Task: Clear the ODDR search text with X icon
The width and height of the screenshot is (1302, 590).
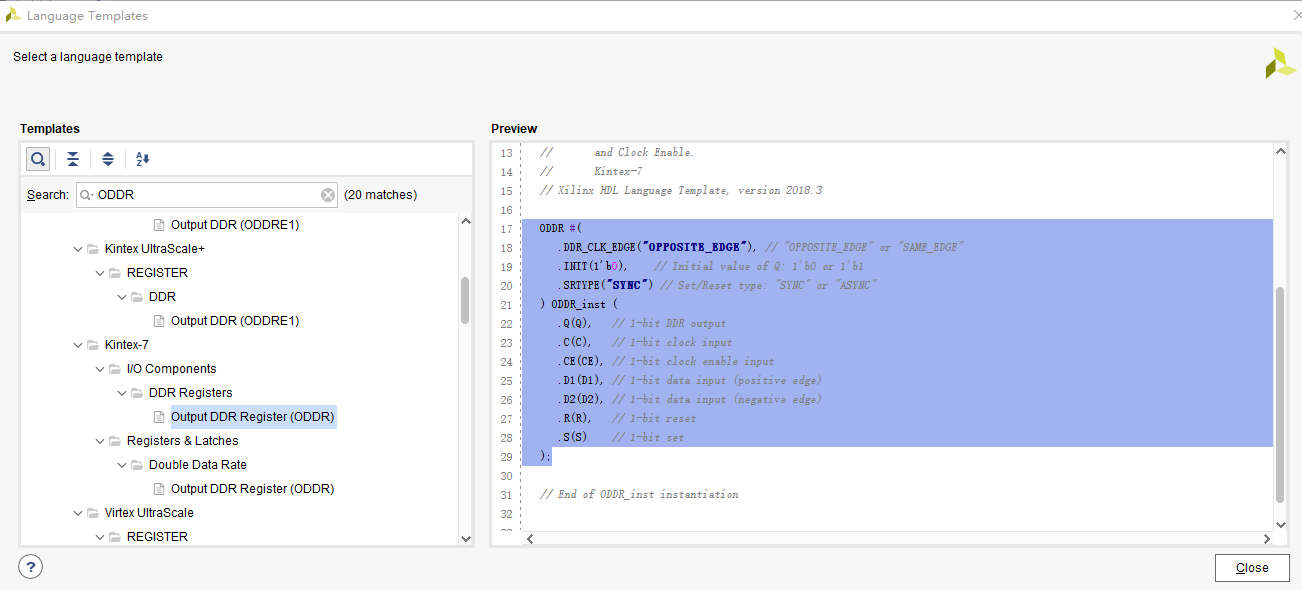Action: click(328, 195)
